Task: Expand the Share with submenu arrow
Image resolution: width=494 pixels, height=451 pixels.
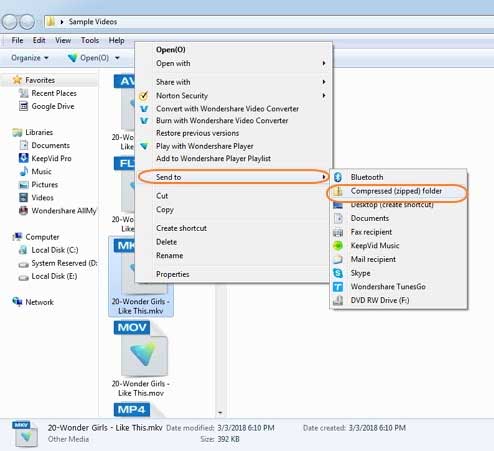Action: [x=324, y=82]
